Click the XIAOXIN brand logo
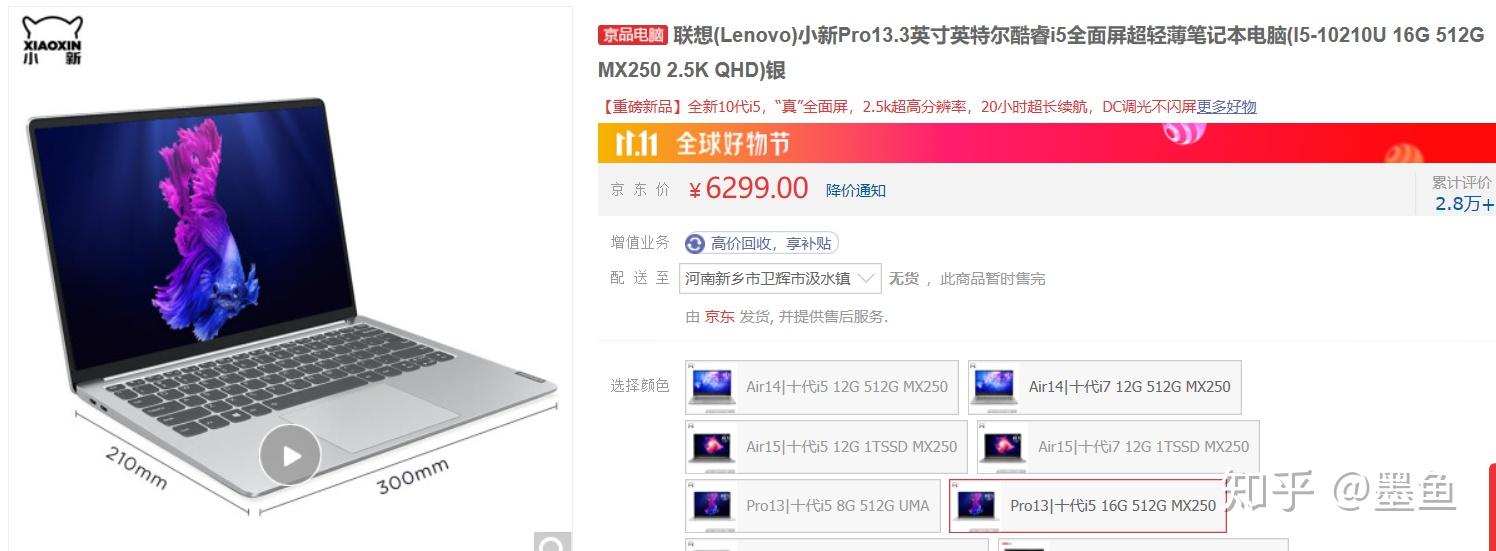The image size is (1496, 551). 52,40
